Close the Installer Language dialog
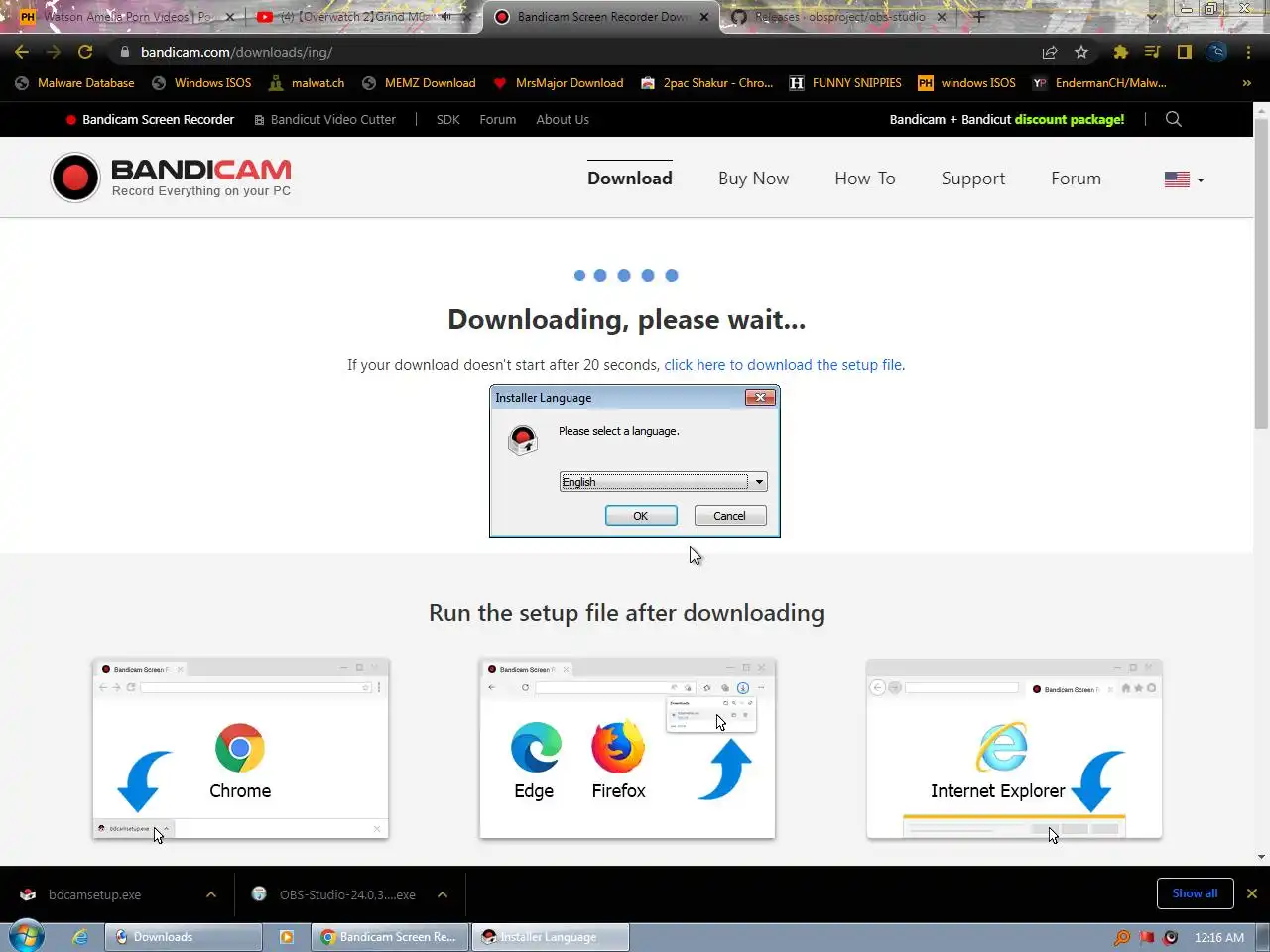 (x=761, y=397)
